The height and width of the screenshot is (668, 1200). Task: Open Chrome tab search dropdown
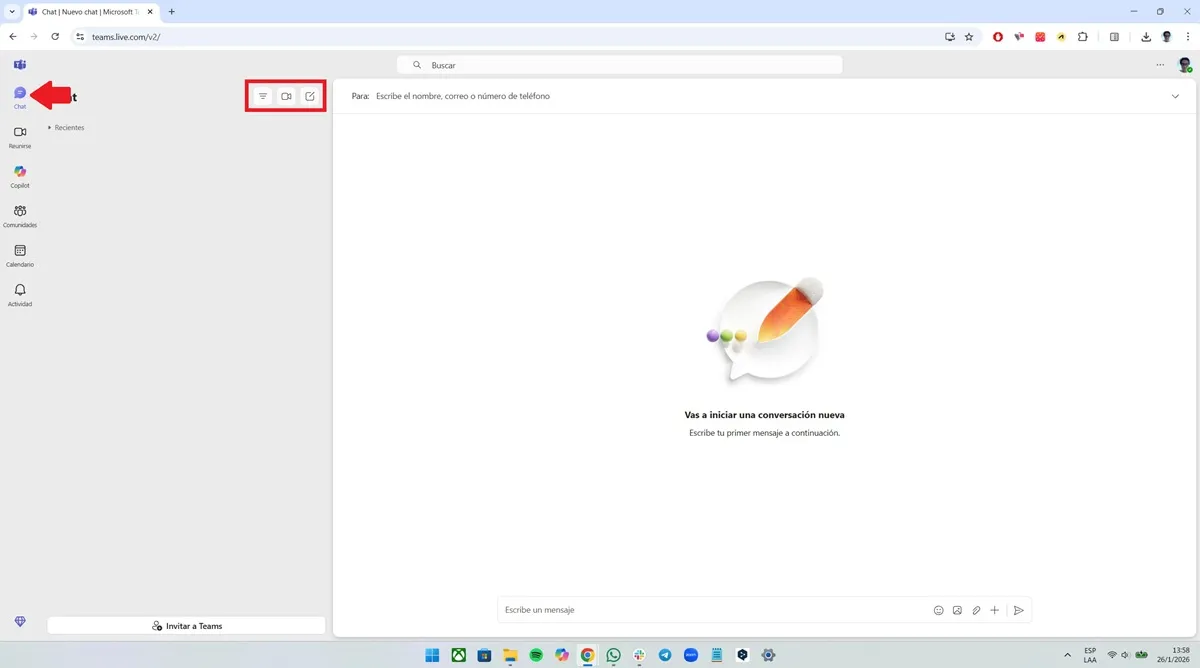[12, 12]
